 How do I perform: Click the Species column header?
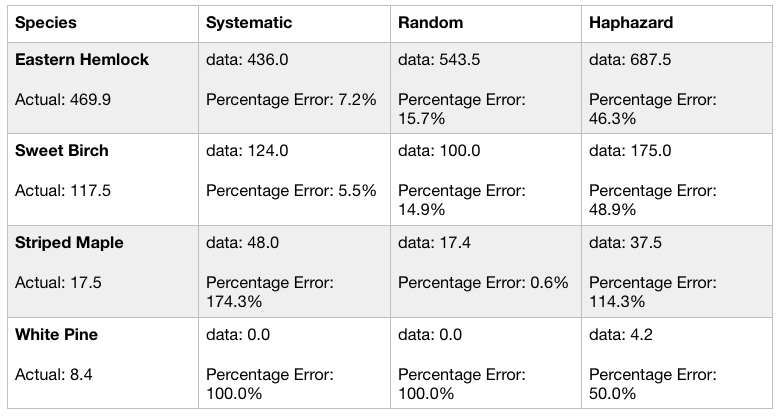coord(46,22)
